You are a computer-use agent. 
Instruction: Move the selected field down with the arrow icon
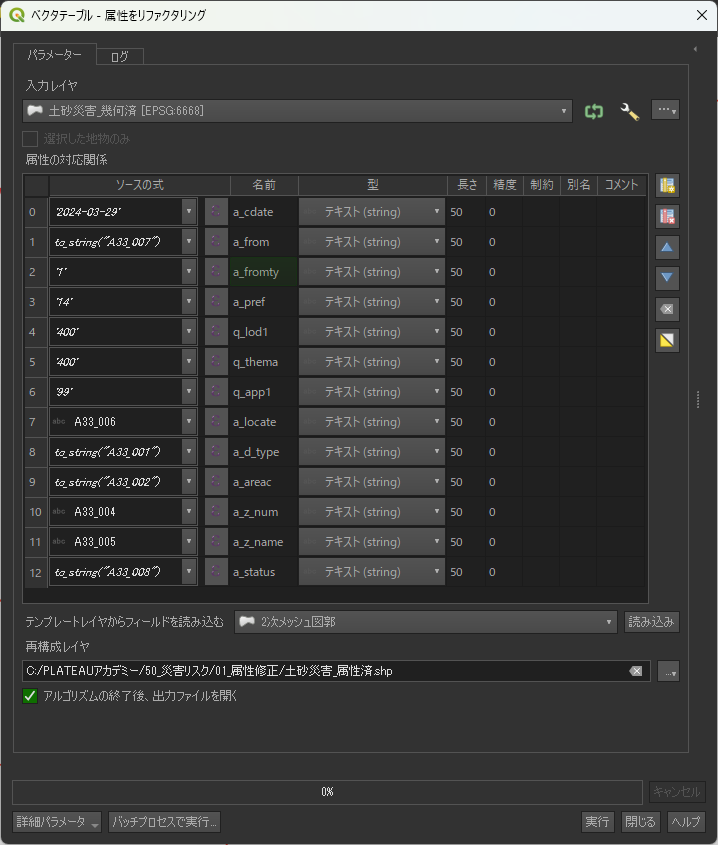(667, 278)
